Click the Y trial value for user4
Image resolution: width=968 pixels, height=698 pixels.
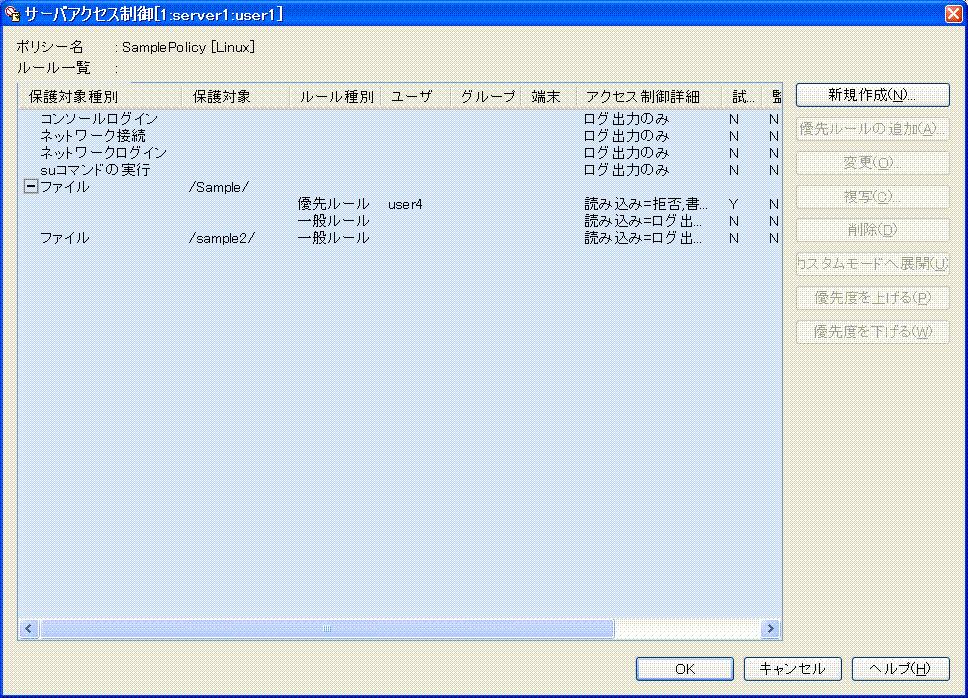point(733,204)
